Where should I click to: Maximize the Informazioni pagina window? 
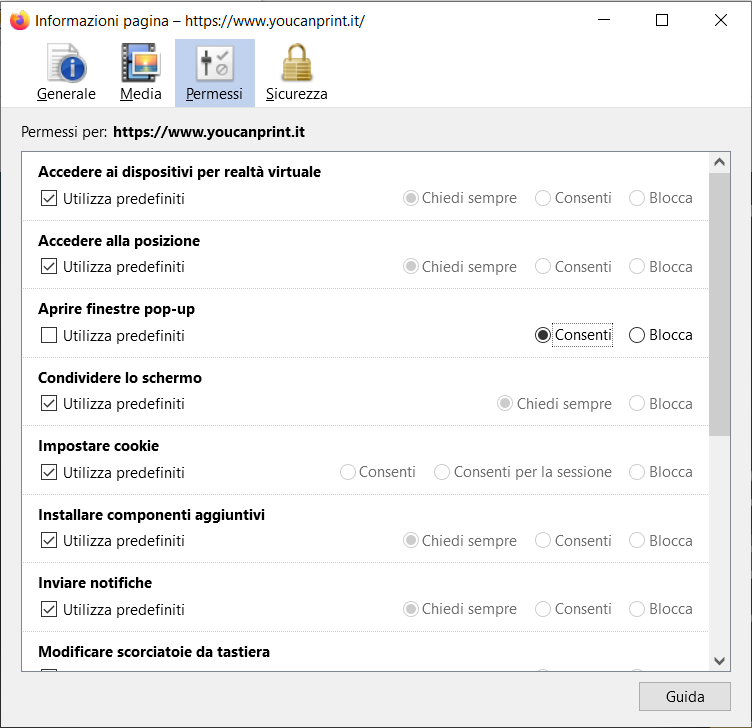pos(661,20)
